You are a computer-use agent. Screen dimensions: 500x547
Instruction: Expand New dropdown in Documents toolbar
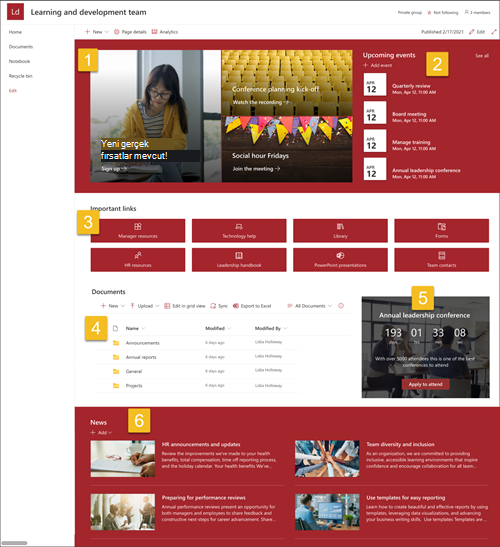click(x=122, y=306)
